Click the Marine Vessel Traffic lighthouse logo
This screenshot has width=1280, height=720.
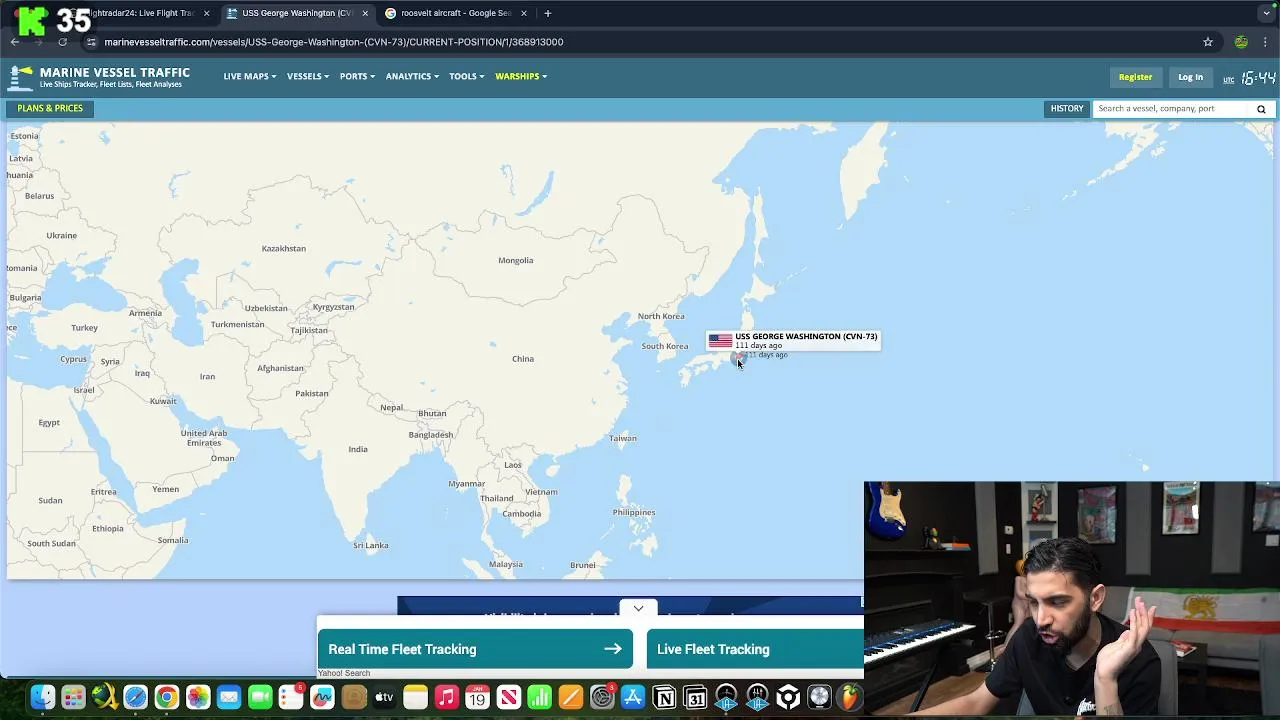pyautogui.click(x=20, y=77)
